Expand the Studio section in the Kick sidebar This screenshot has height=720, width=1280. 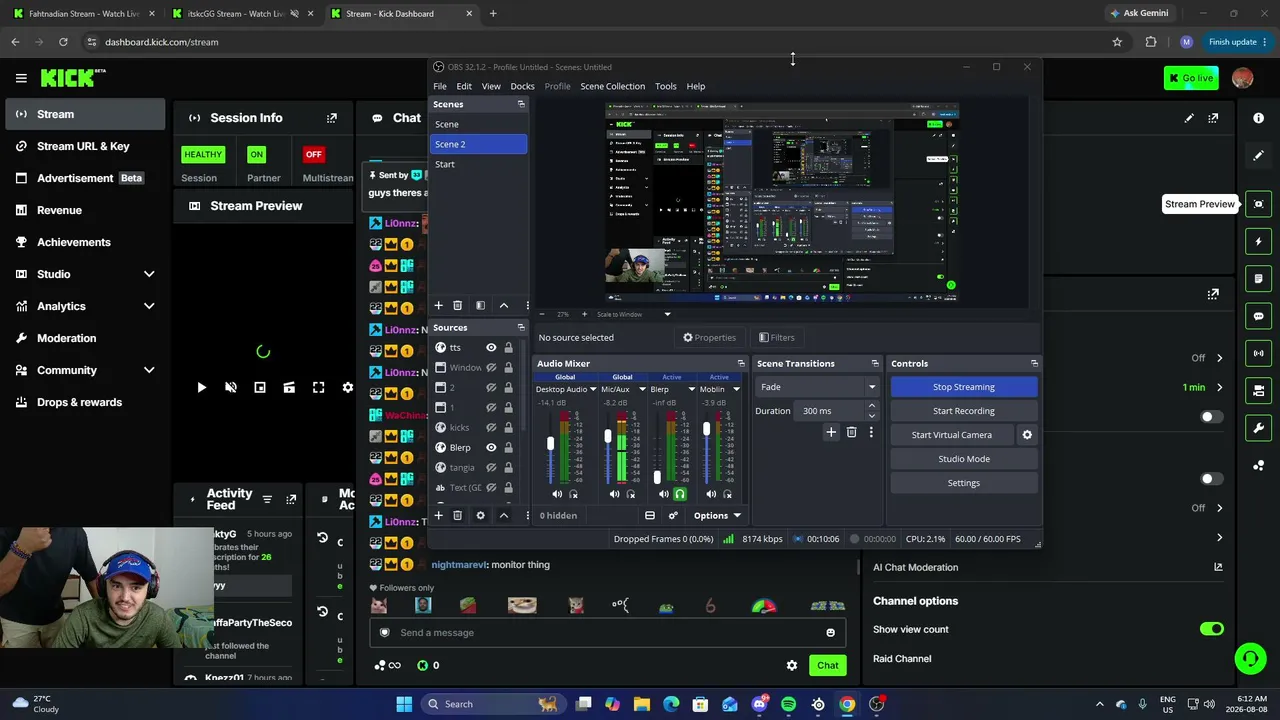point(149,274)
